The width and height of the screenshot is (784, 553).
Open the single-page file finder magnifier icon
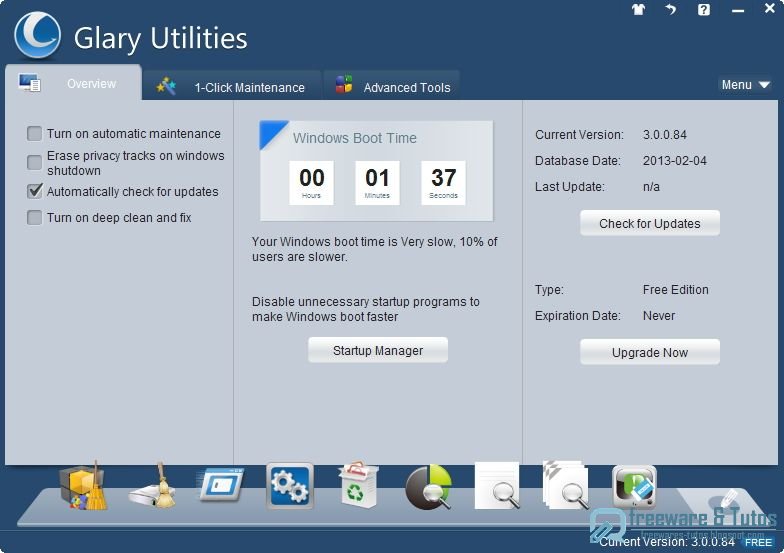coord(498,486)
